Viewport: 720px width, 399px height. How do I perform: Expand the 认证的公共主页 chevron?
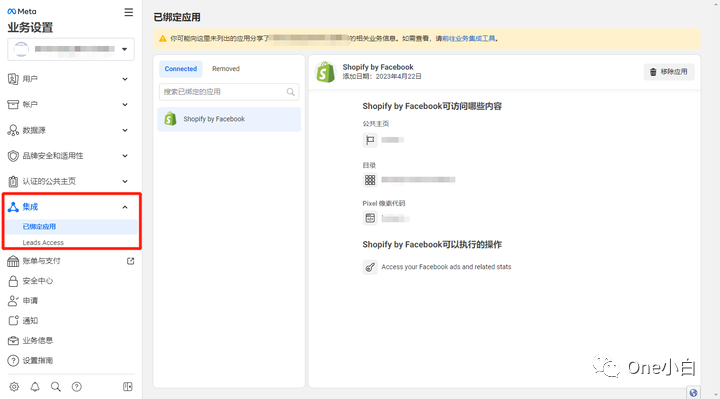[125, 181]
